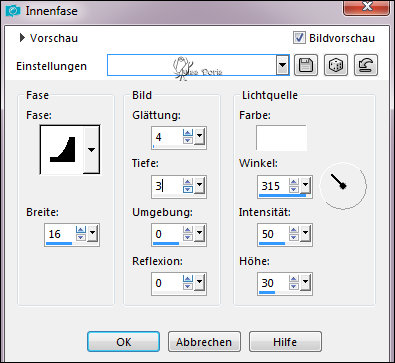Open the Breite slider dropdown arrow
395x363 pixels.
click(92, 232)
